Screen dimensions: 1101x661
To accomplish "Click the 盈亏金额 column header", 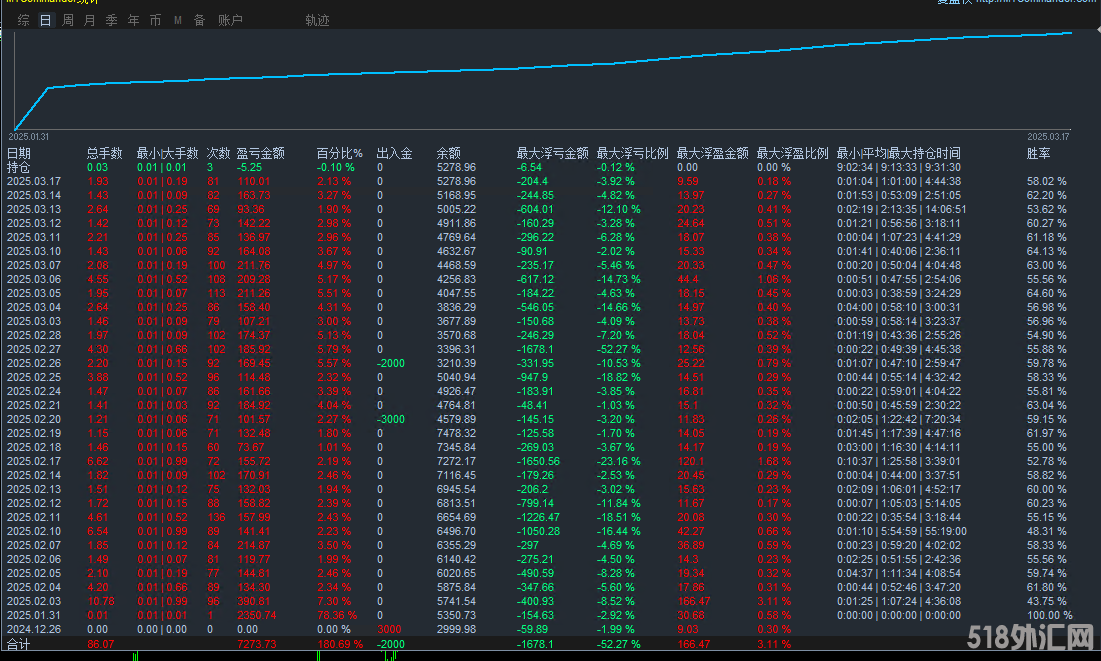I will point(260,153).
